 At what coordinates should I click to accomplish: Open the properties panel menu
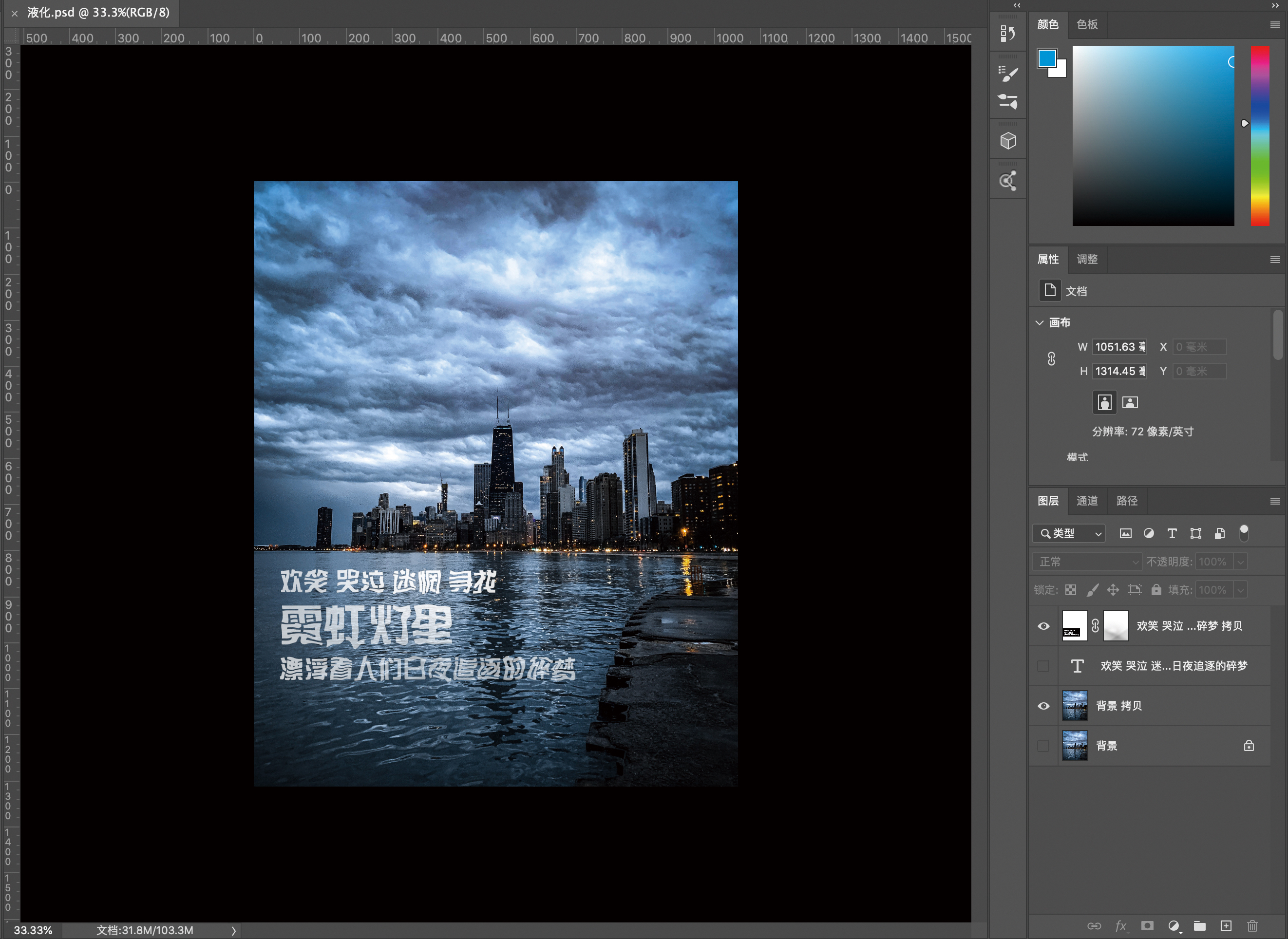point(1275,259)
